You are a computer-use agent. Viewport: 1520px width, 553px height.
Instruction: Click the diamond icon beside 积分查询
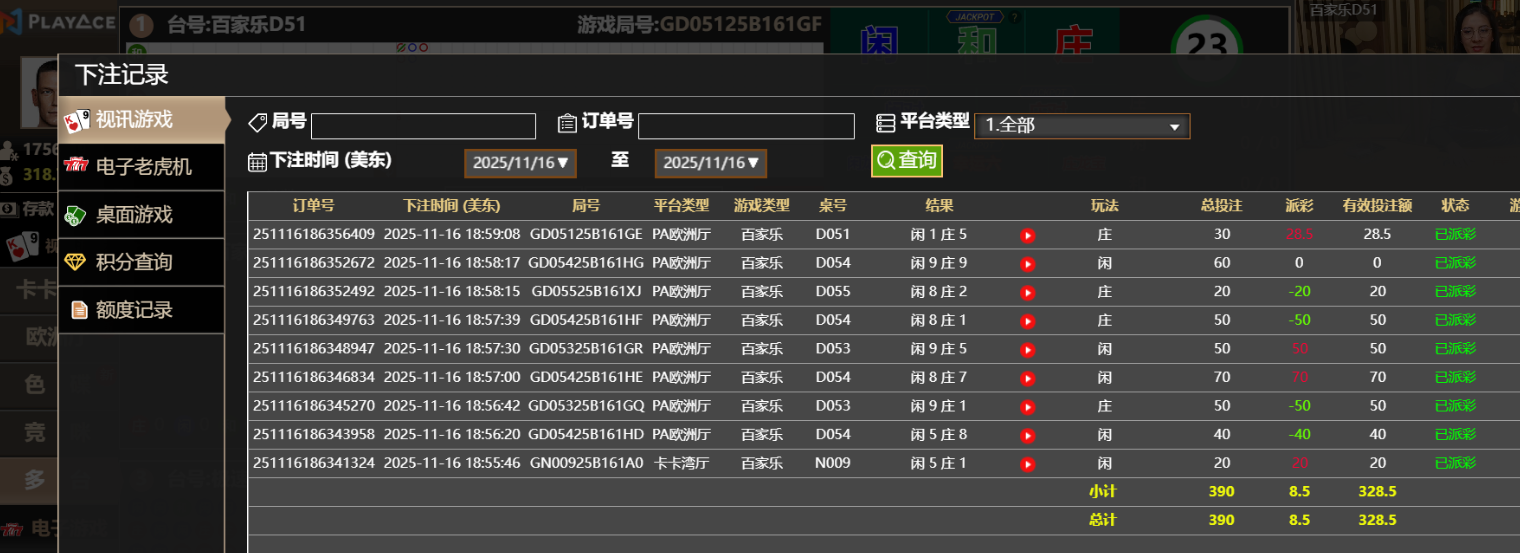pos(76,262)
